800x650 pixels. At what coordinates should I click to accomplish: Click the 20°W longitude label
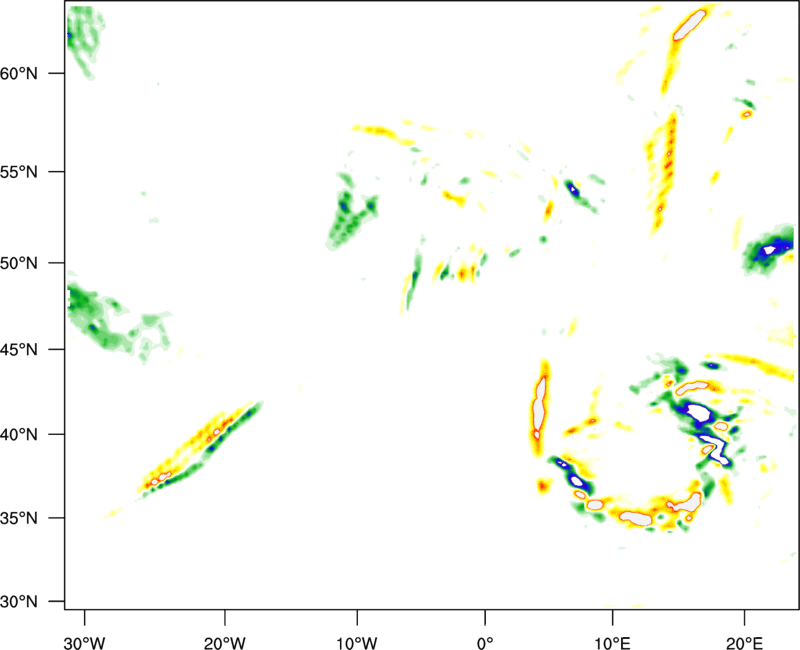coord(225,643)
